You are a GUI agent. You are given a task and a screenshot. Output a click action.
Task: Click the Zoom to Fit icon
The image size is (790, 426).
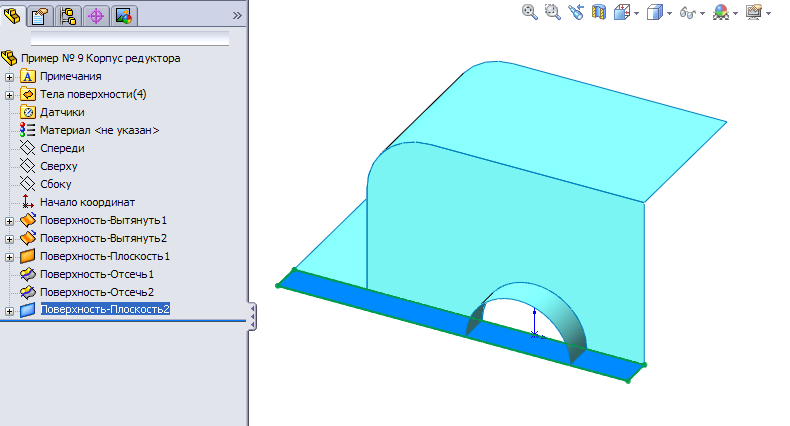click(530, 12)
